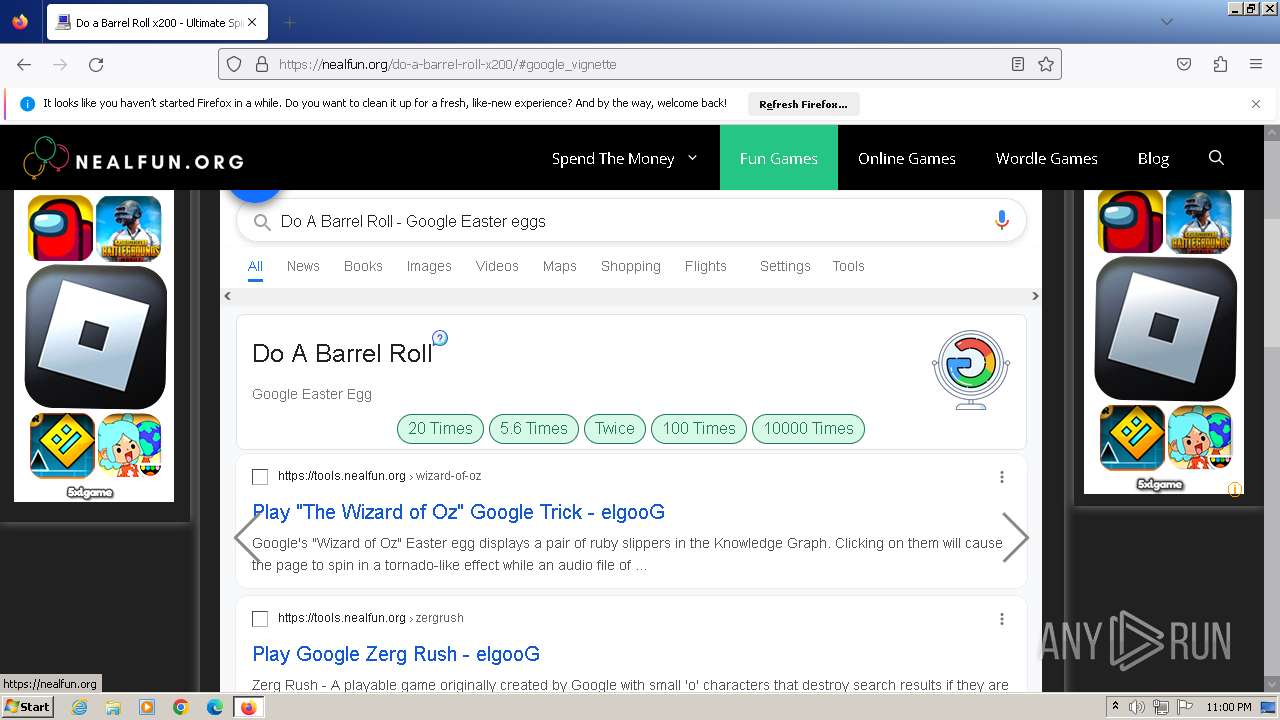Image resolution: width=1280 pixels, height=720 pixels.
Task: Open the Firefox extensions puzzle icon
Action: (1220, 64)
